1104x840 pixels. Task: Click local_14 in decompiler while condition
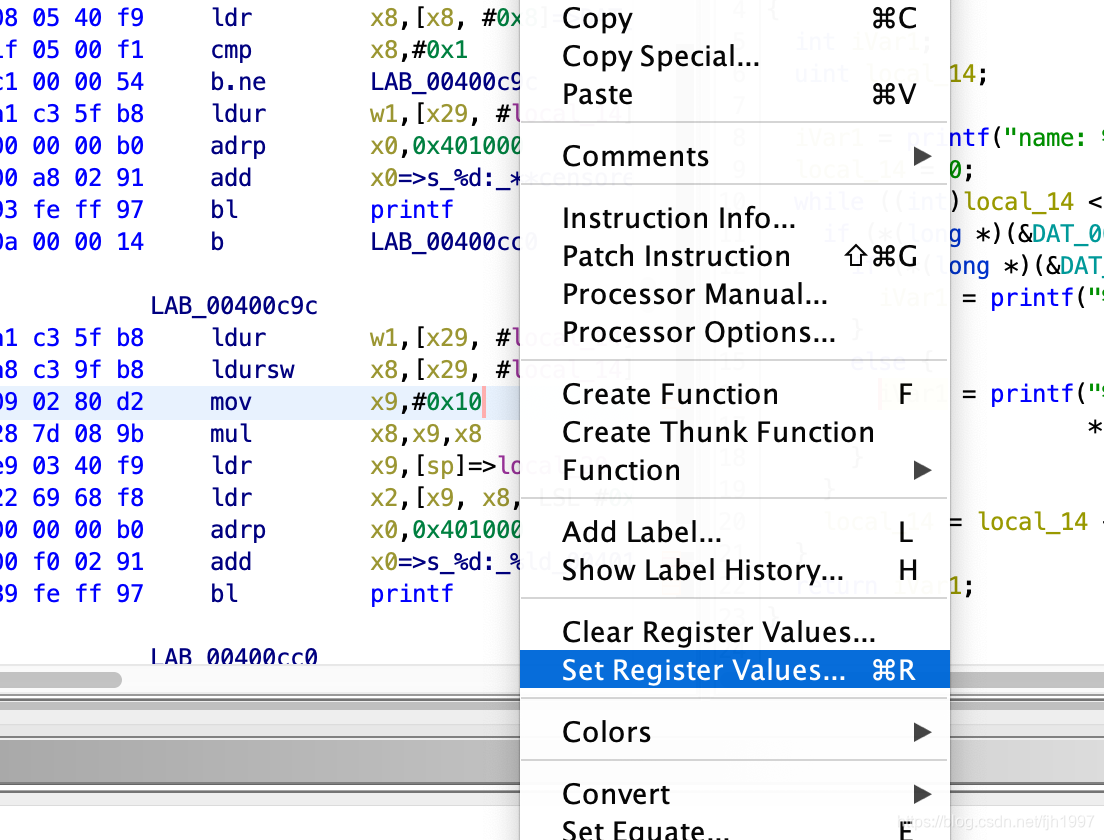pos(1019,202)
